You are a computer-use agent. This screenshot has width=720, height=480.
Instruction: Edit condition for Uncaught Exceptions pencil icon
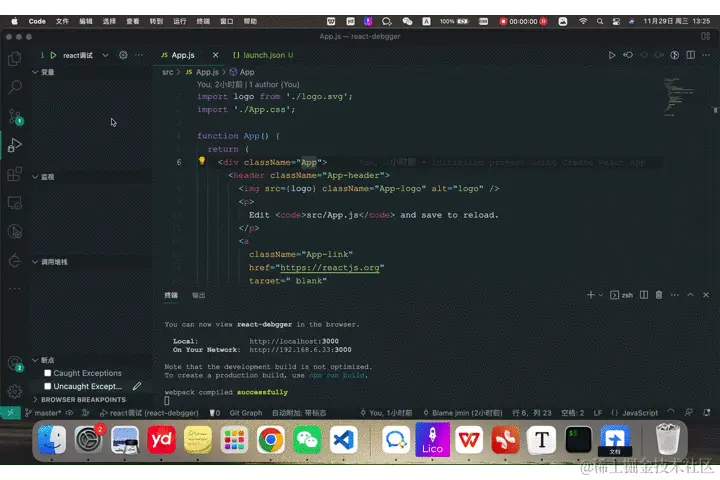point(137,386)
